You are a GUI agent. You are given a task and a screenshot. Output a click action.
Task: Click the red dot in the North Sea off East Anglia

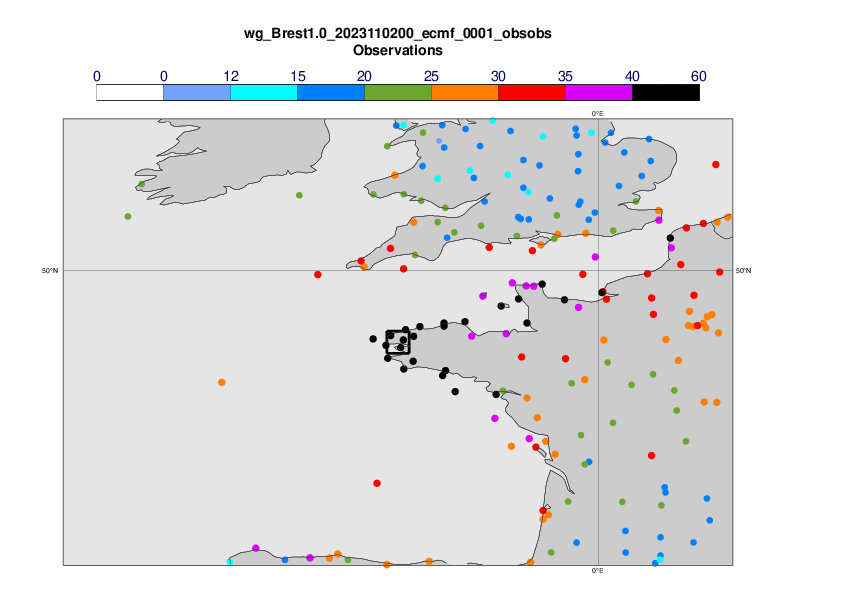716,165
